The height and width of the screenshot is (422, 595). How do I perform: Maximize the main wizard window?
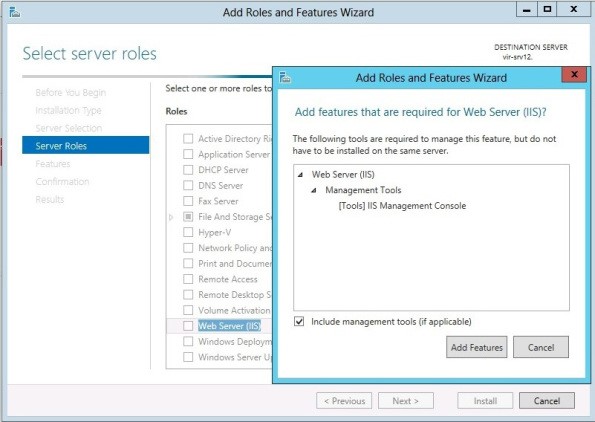[x=547, y=9]
